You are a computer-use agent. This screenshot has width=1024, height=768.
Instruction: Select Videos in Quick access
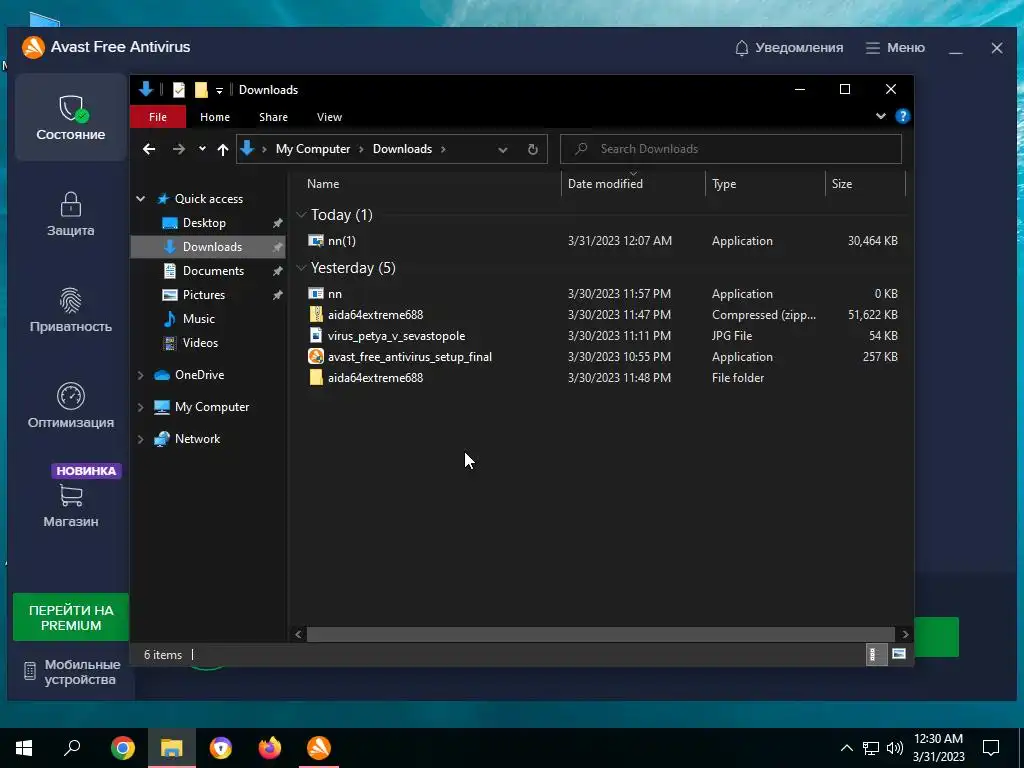(x=200, y=343)
